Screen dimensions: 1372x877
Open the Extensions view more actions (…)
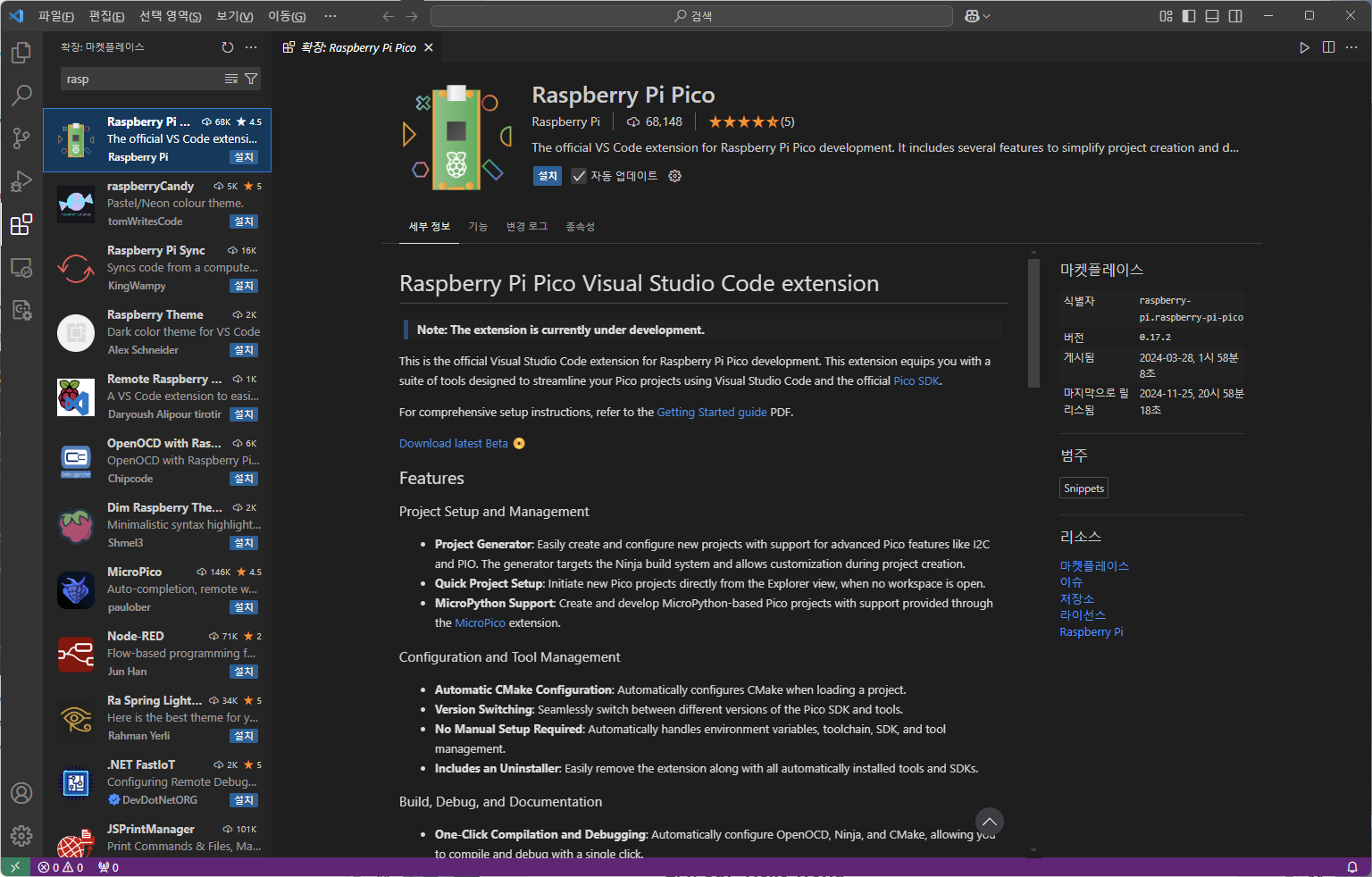coord(251,47)
